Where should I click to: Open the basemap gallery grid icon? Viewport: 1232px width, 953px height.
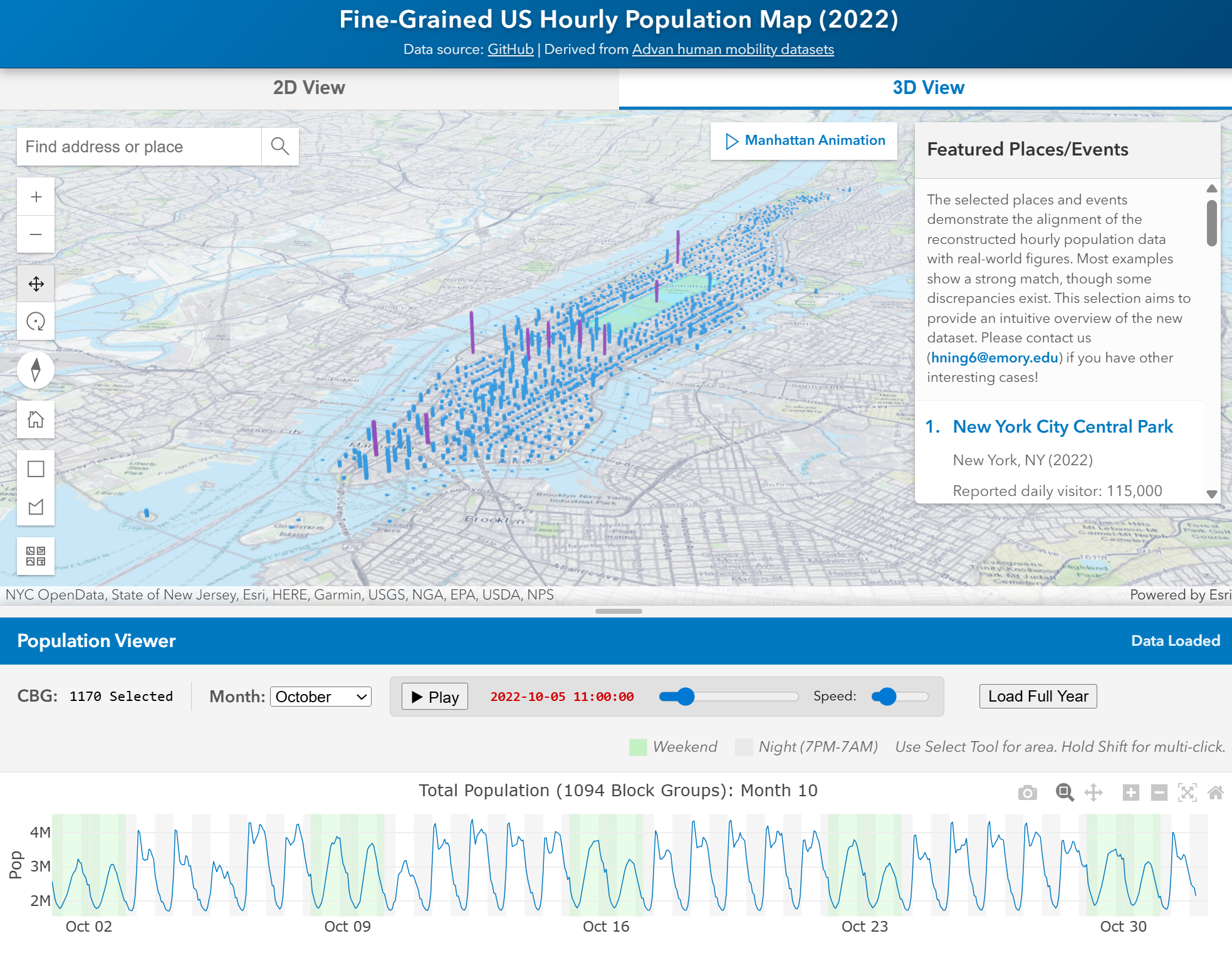pos(36,556)
